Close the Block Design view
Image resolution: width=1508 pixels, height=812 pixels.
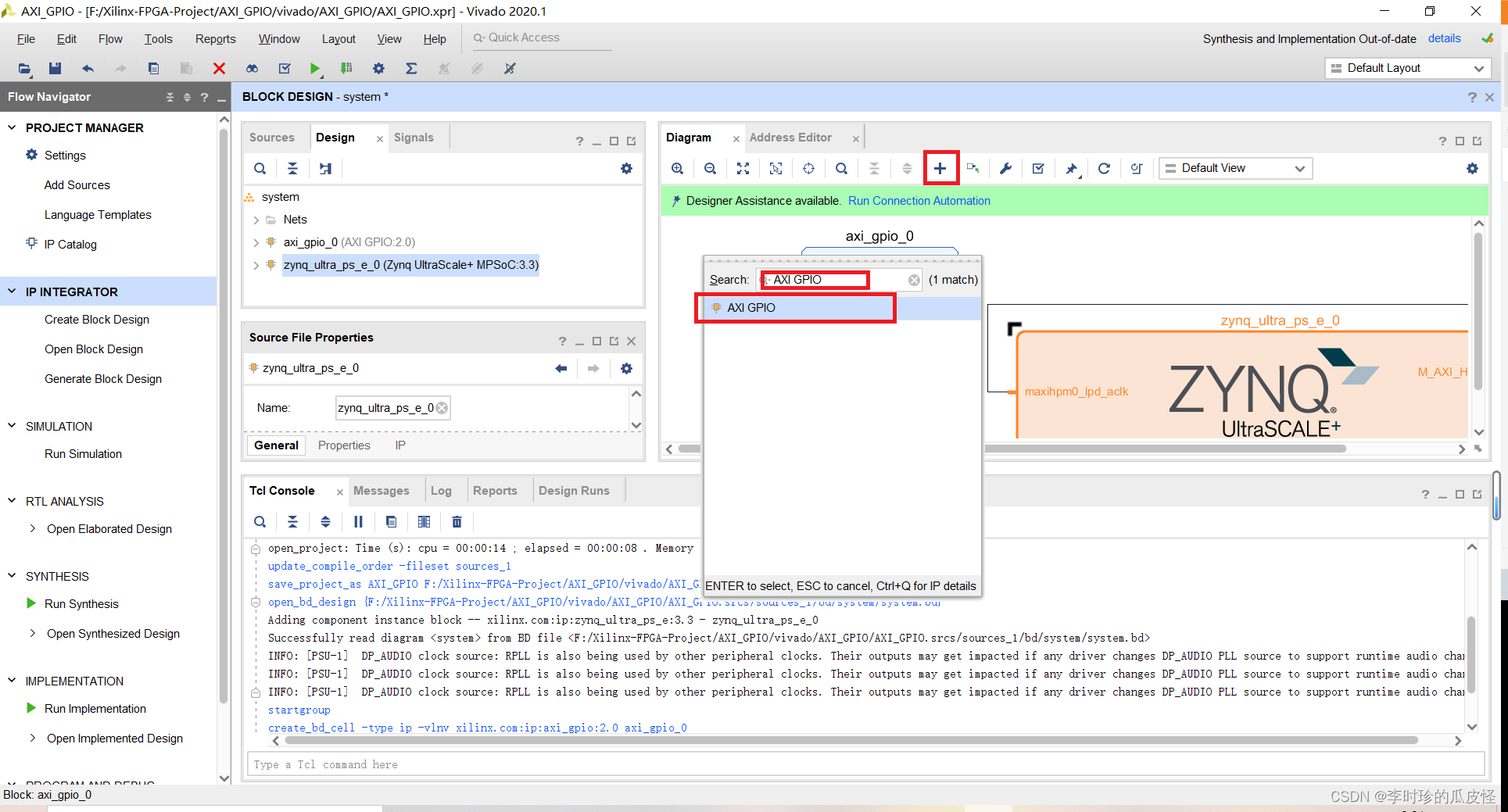pos(1489,97)
